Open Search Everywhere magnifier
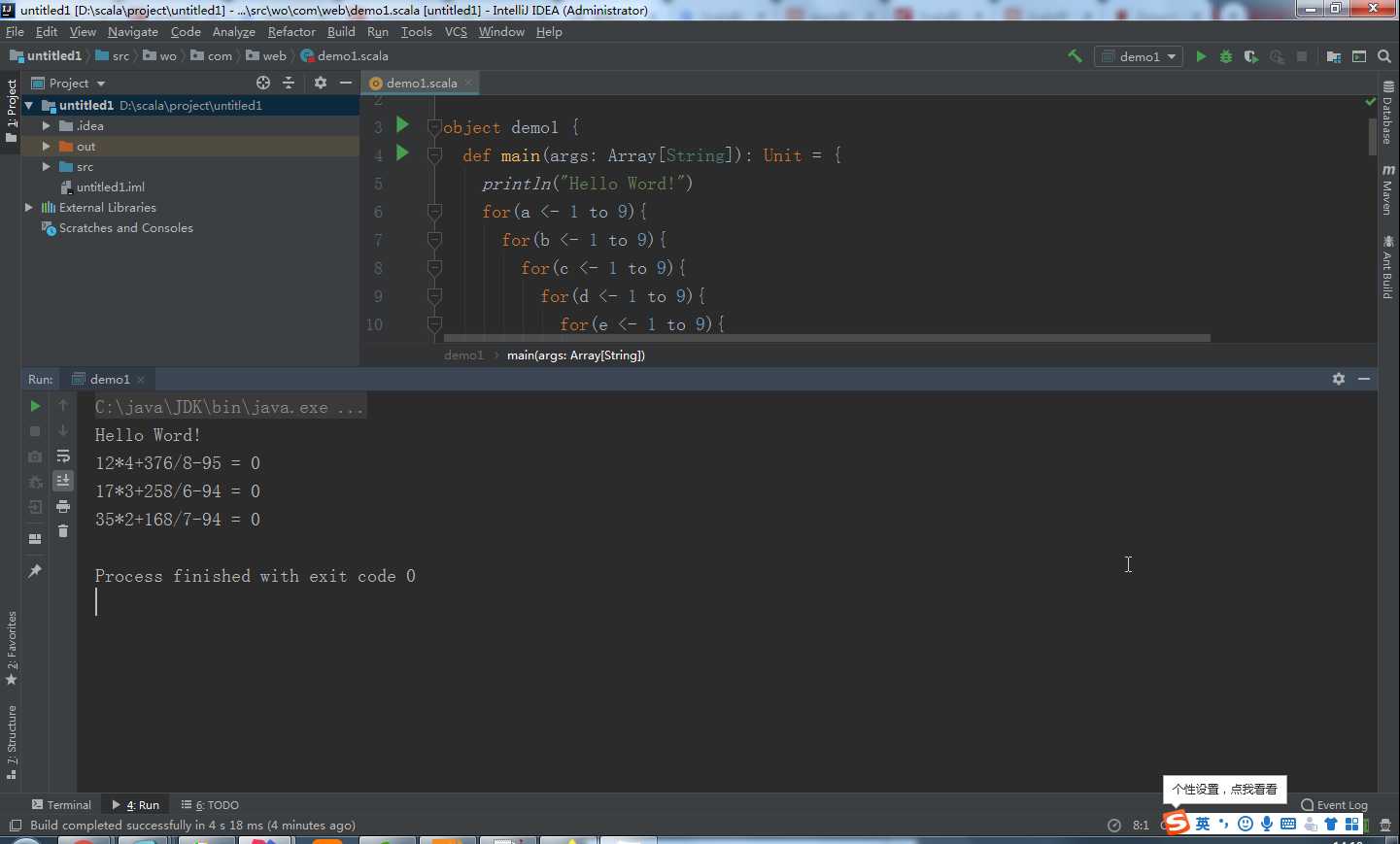 [1384, 56]
